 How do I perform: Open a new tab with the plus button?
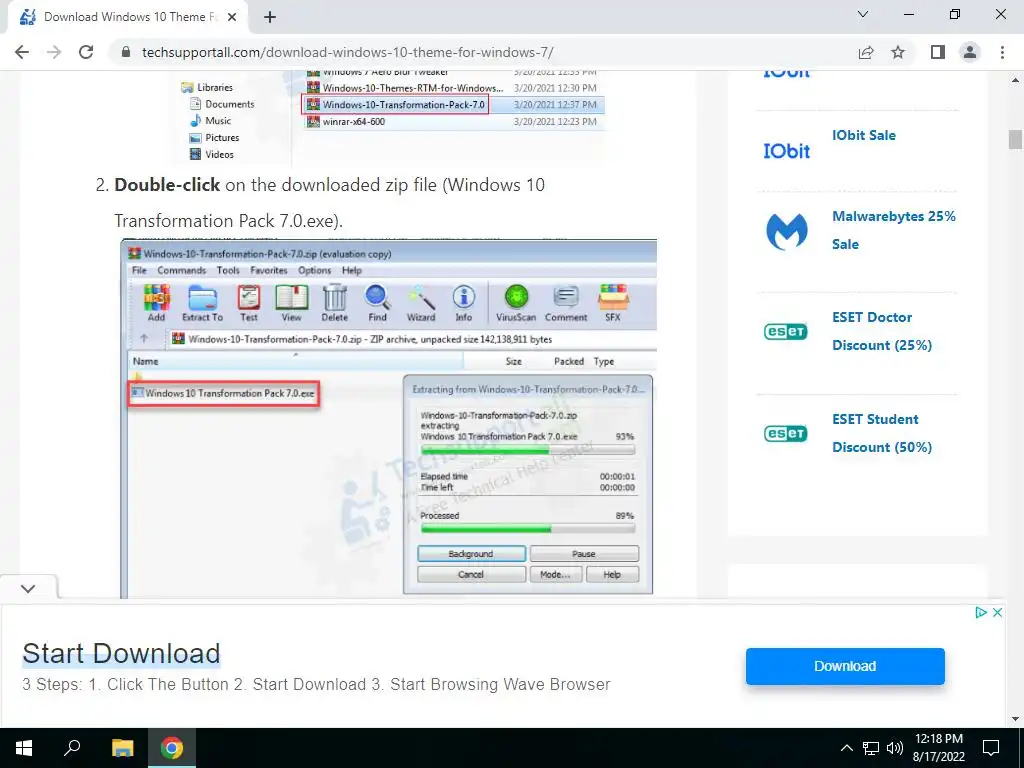tap(270, 17)
